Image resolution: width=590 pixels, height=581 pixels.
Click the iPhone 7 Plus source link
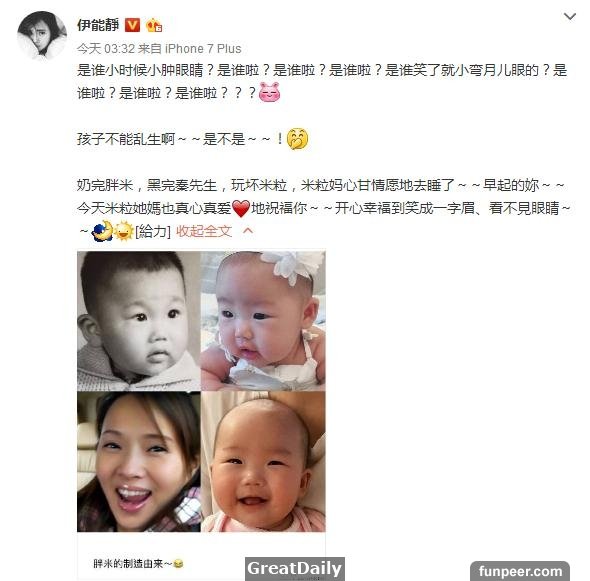click(203, 49)
